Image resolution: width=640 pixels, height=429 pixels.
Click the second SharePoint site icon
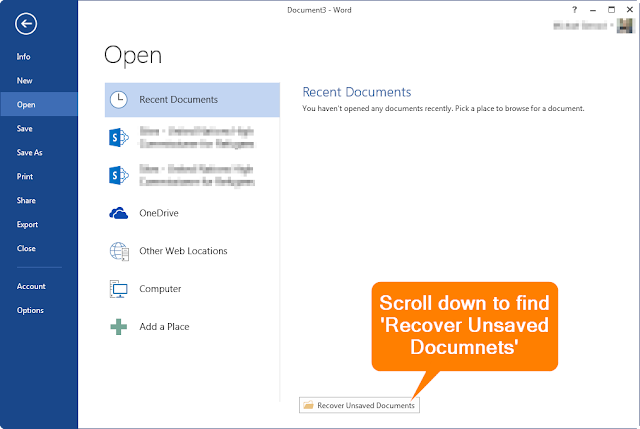click(x=119, y=176)
